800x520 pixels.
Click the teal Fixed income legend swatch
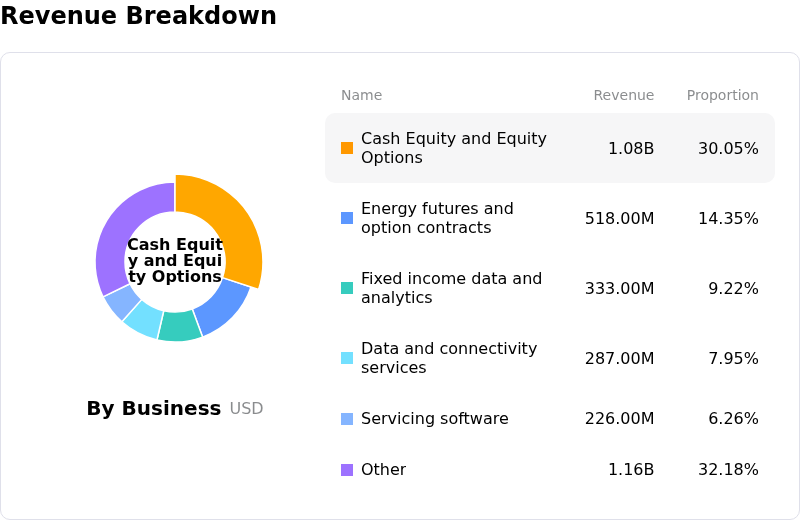(347, 288)
